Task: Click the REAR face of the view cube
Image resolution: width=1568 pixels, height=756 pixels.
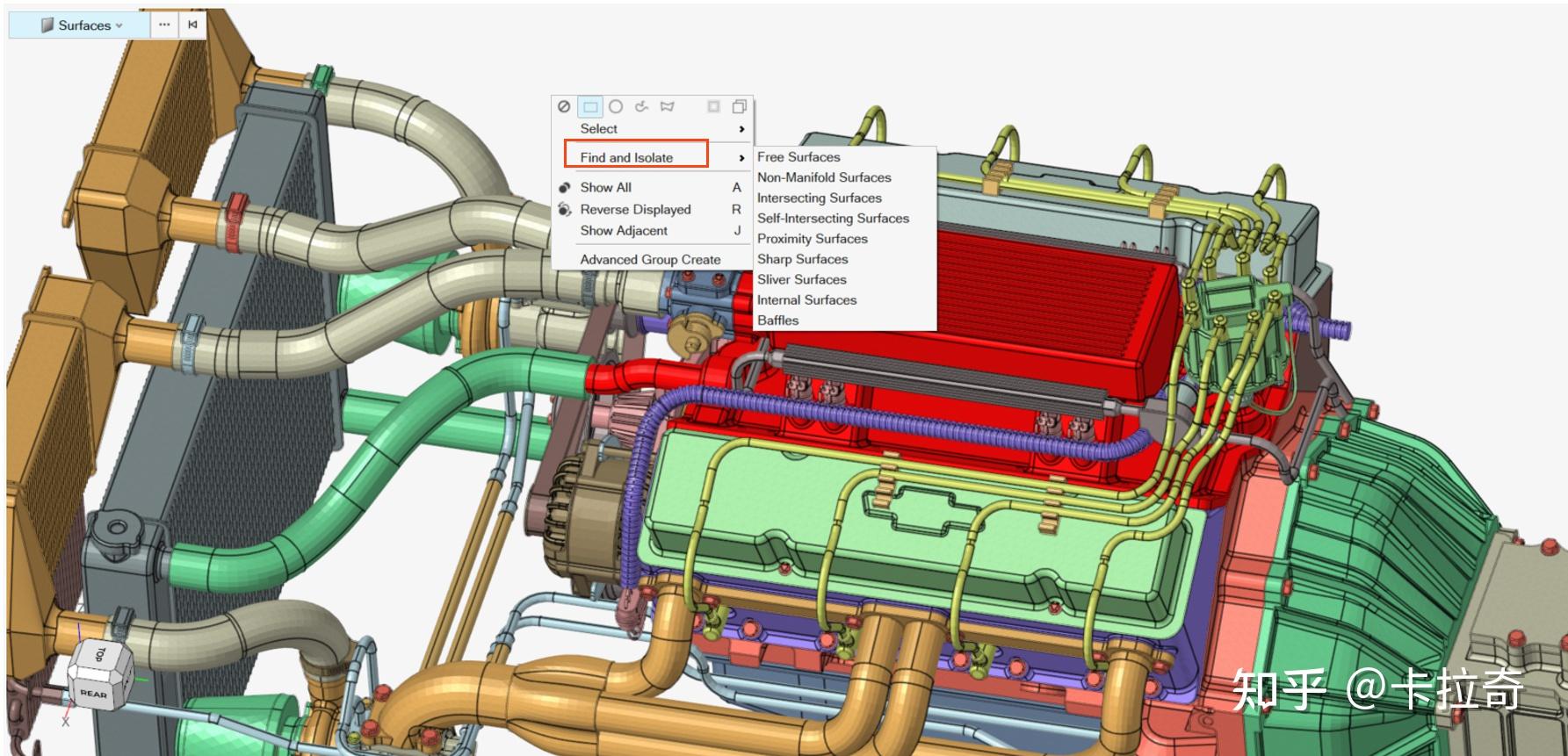Action: click(x=93, y=694)
